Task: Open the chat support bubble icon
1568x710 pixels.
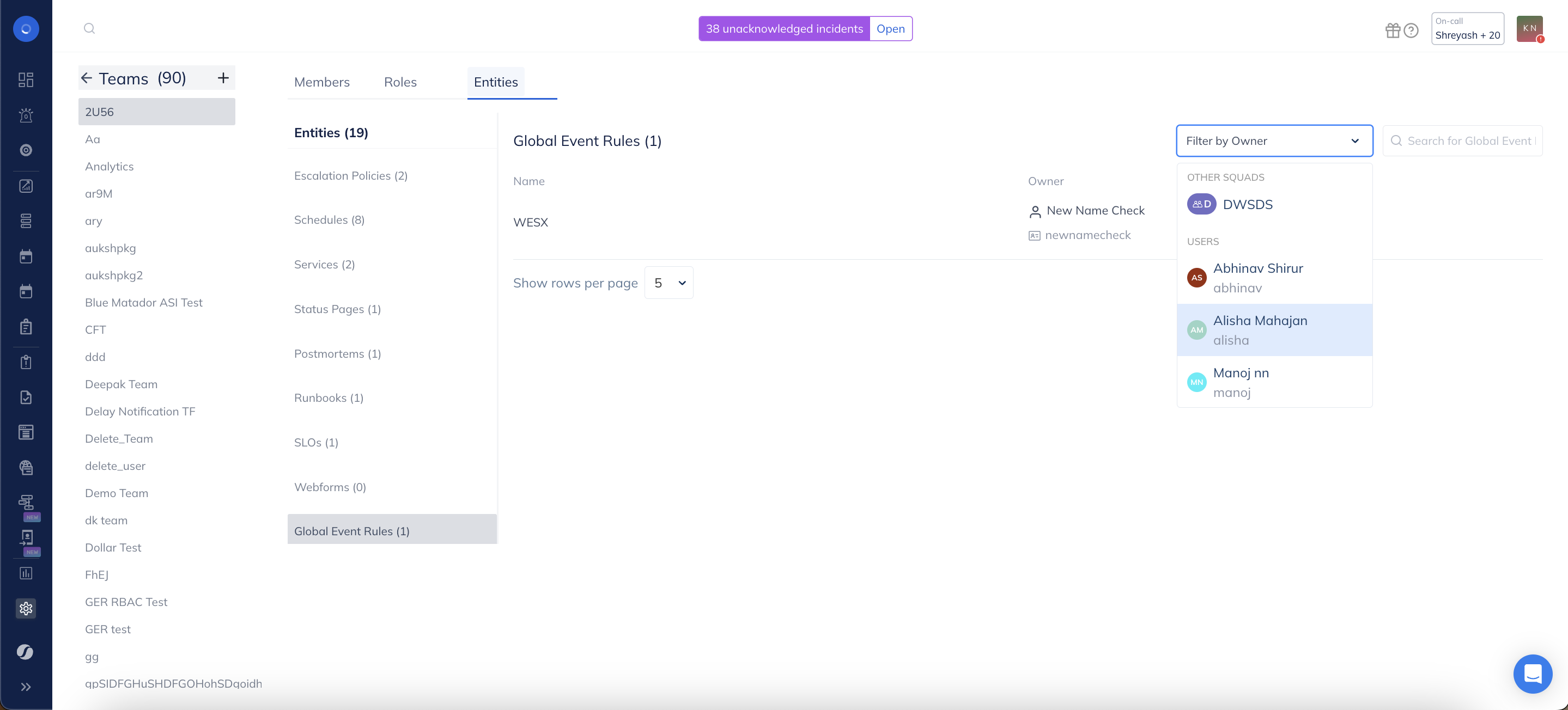Action: click(x=1532, y=674)
